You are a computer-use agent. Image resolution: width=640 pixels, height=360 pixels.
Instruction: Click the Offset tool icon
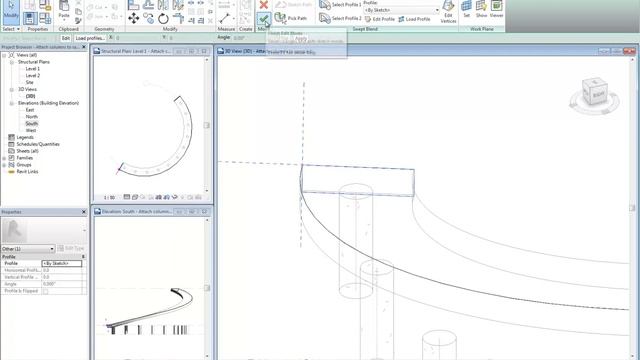click(148, 5)
